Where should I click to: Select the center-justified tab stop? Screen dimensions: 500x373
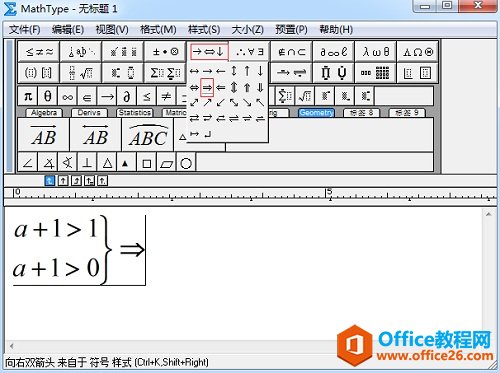63,181
